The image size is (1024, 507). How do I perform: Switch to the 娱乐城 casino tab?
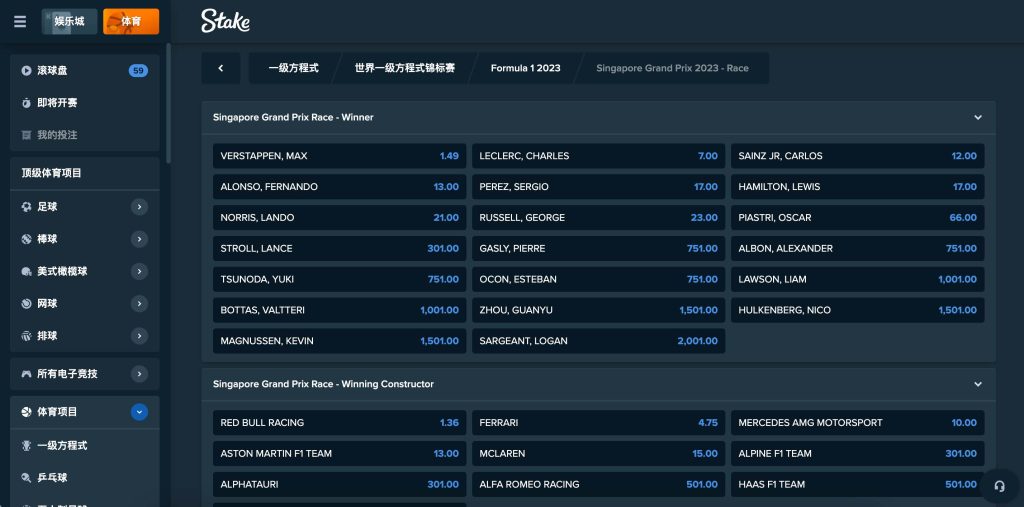[x=69, y=22]
